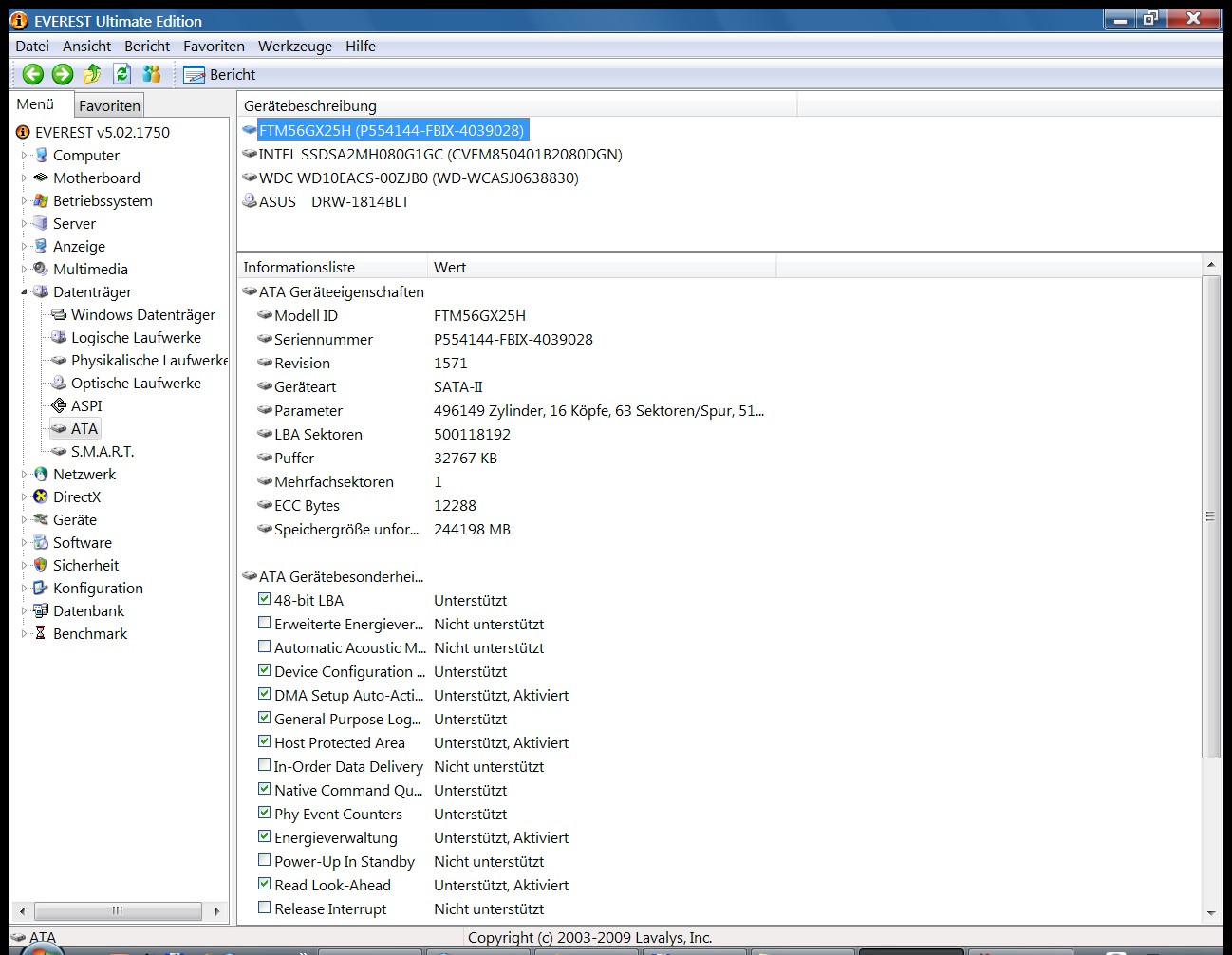
Task: Toggle the DMA Setup Auto-Acti... checkbox
Action: click(265, 694)
